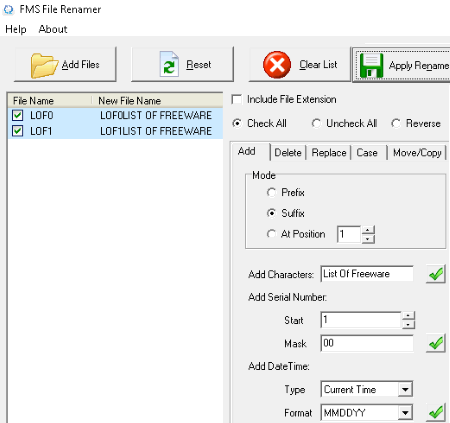Click the Add Files button label

81,64
